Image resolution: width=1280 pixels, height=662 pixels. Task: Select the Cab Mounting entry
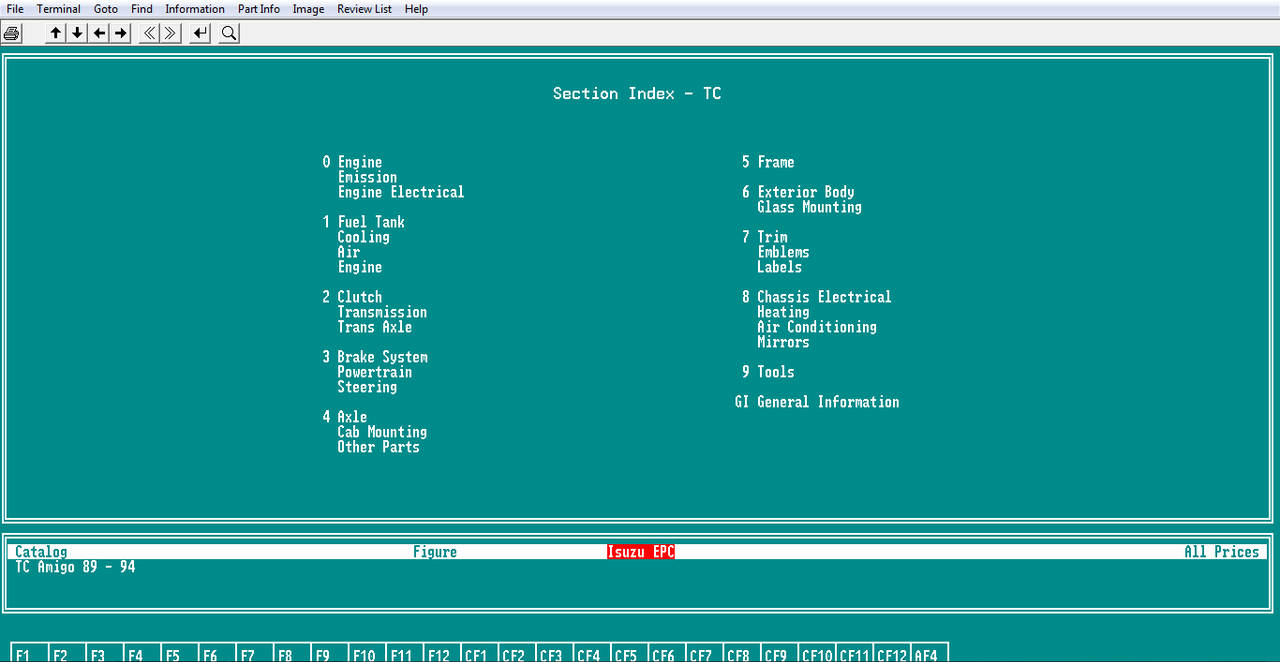[382, 432]
